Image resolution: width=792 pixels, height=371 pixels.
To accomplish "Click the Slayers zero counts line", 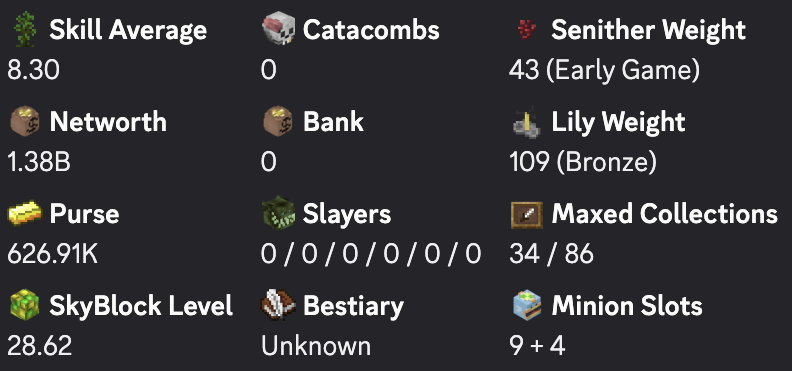I will point(371,254).
